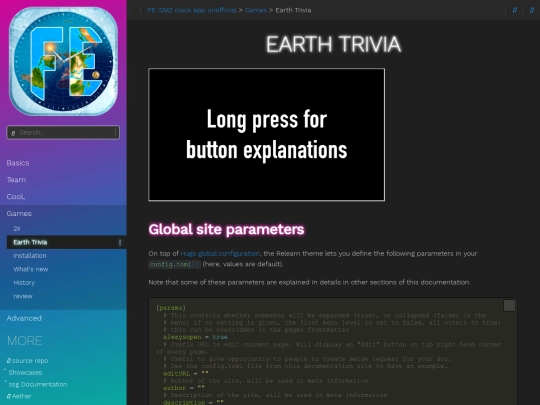The image size is (540, 405).
Task: Click the next page arrow in top bar
Action: pyautogui.click(x=532, y=10)
